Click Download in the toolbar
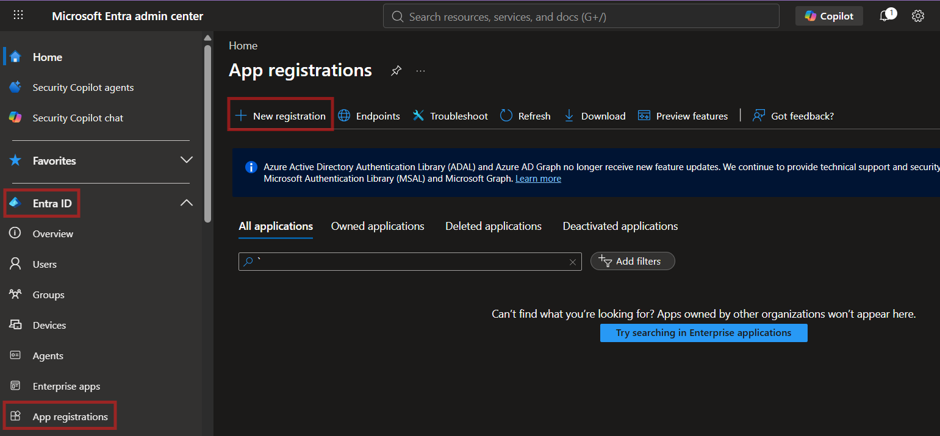Screen dimensions: 940x436 click(x=594, y=116)
